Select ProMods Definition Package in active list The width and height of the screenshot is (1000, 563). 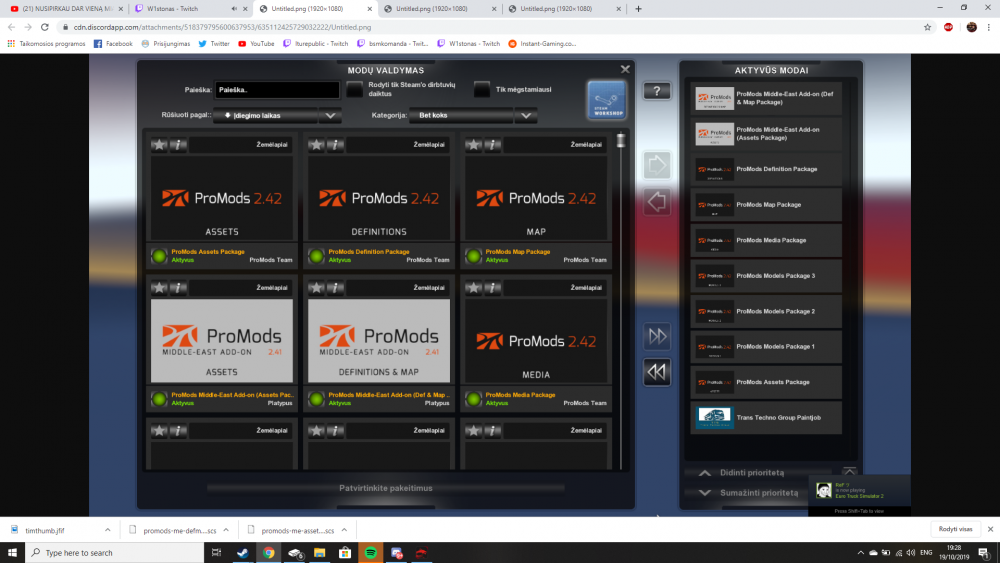(766, 170)
